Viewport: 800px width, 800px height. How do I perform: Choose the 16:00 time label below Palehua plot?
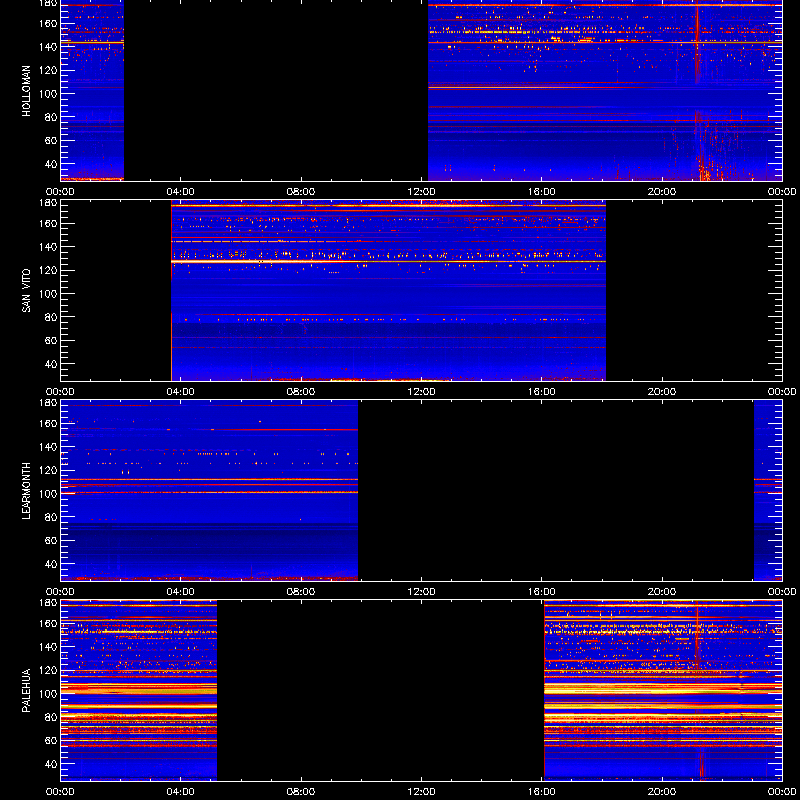coord(542,792)
